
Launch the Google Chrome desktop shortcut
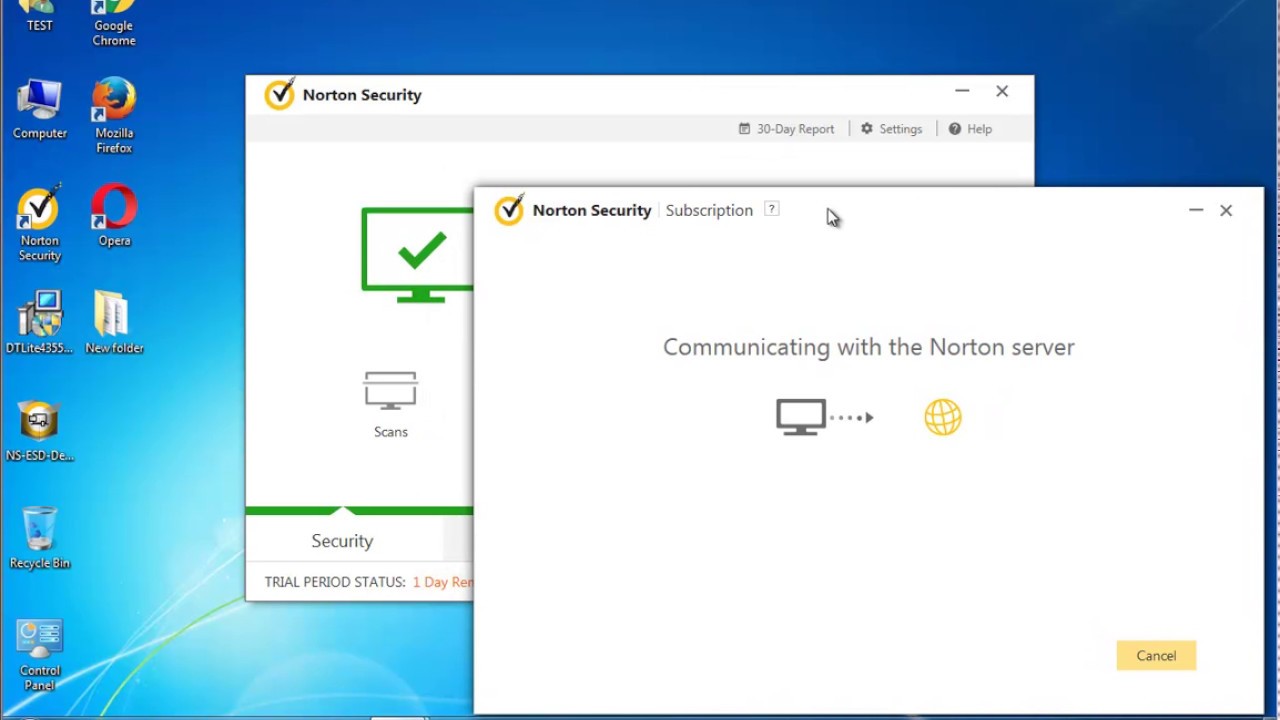click(114, 23)
